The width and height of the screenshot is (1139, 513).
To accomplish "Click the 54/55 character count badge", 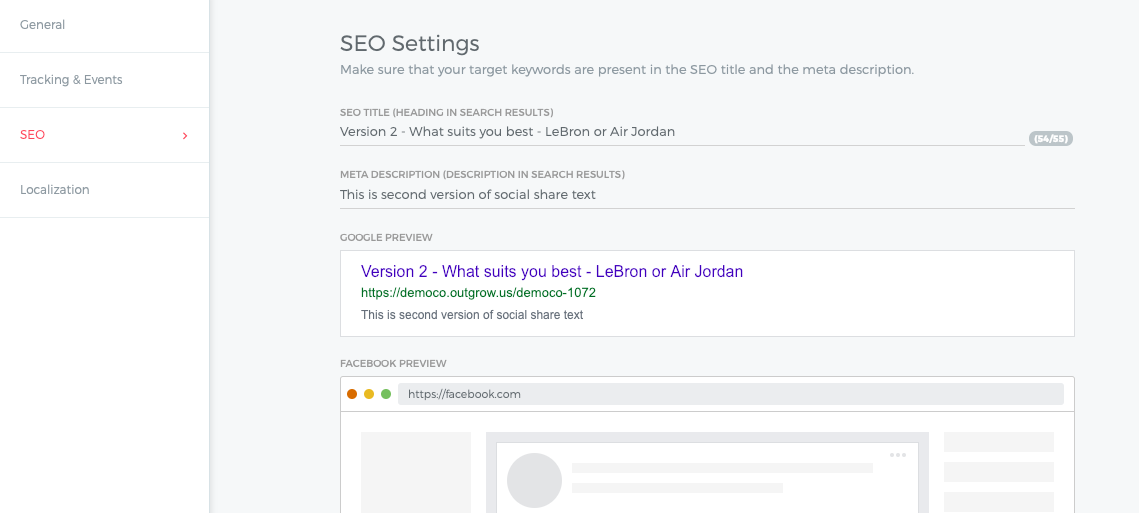I will click(x=1050, y=139).
